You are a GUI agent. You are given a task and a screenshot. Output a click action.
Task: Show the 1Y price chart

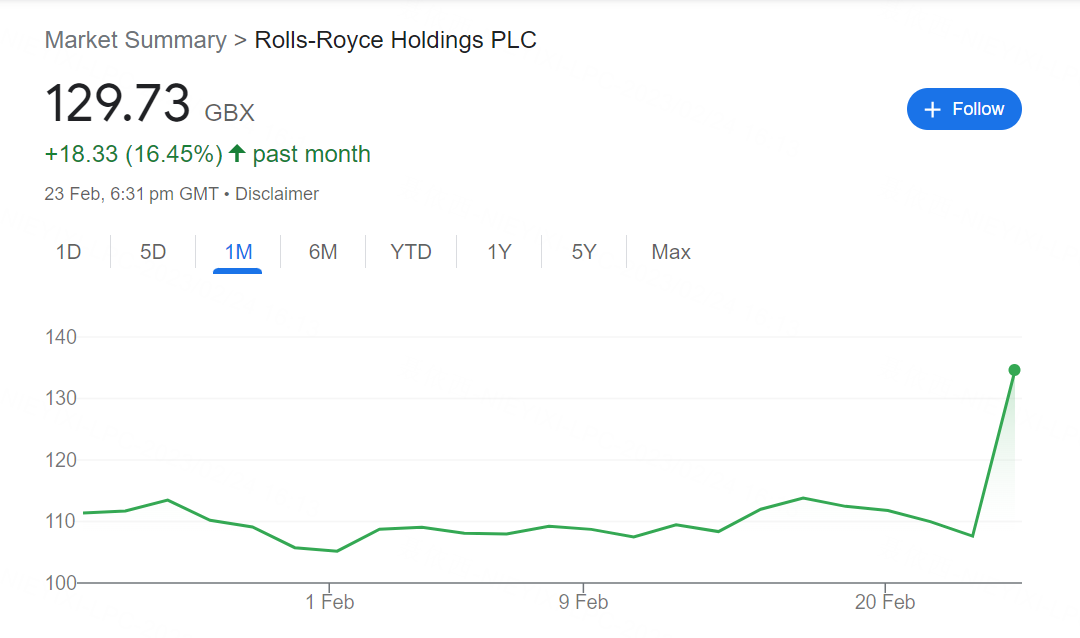coord(499,252)
